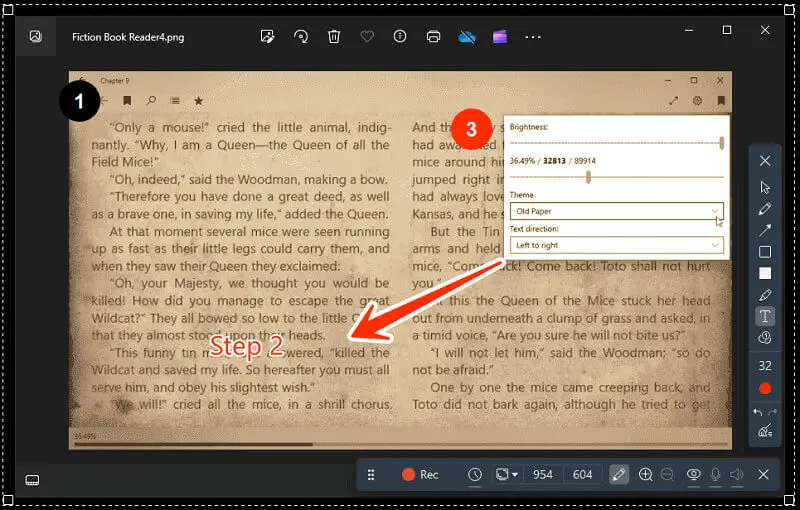Select the filled rectangle tool
Viewport: 800px width, 510px height.
(x=765, y=273)
